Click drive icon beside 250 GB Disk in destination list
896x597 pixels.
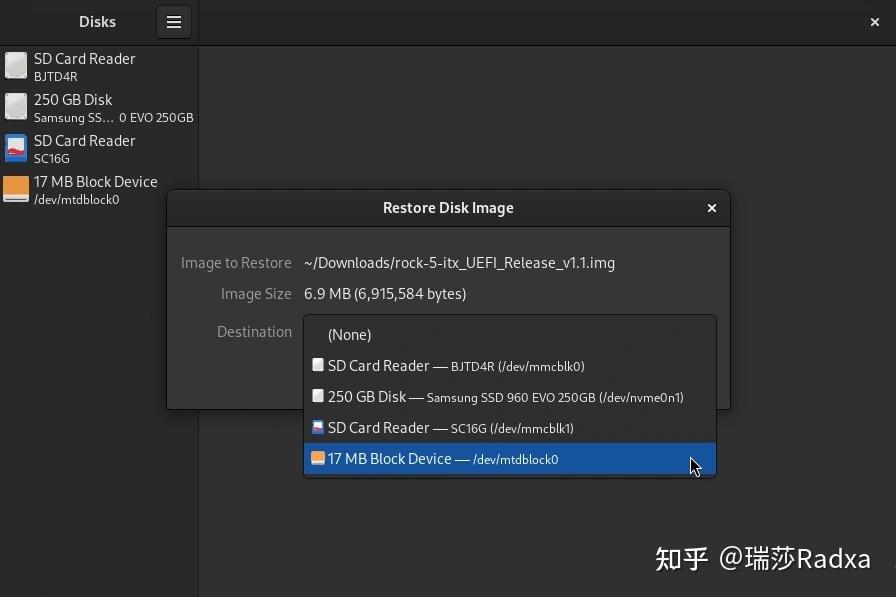point(318,396)
